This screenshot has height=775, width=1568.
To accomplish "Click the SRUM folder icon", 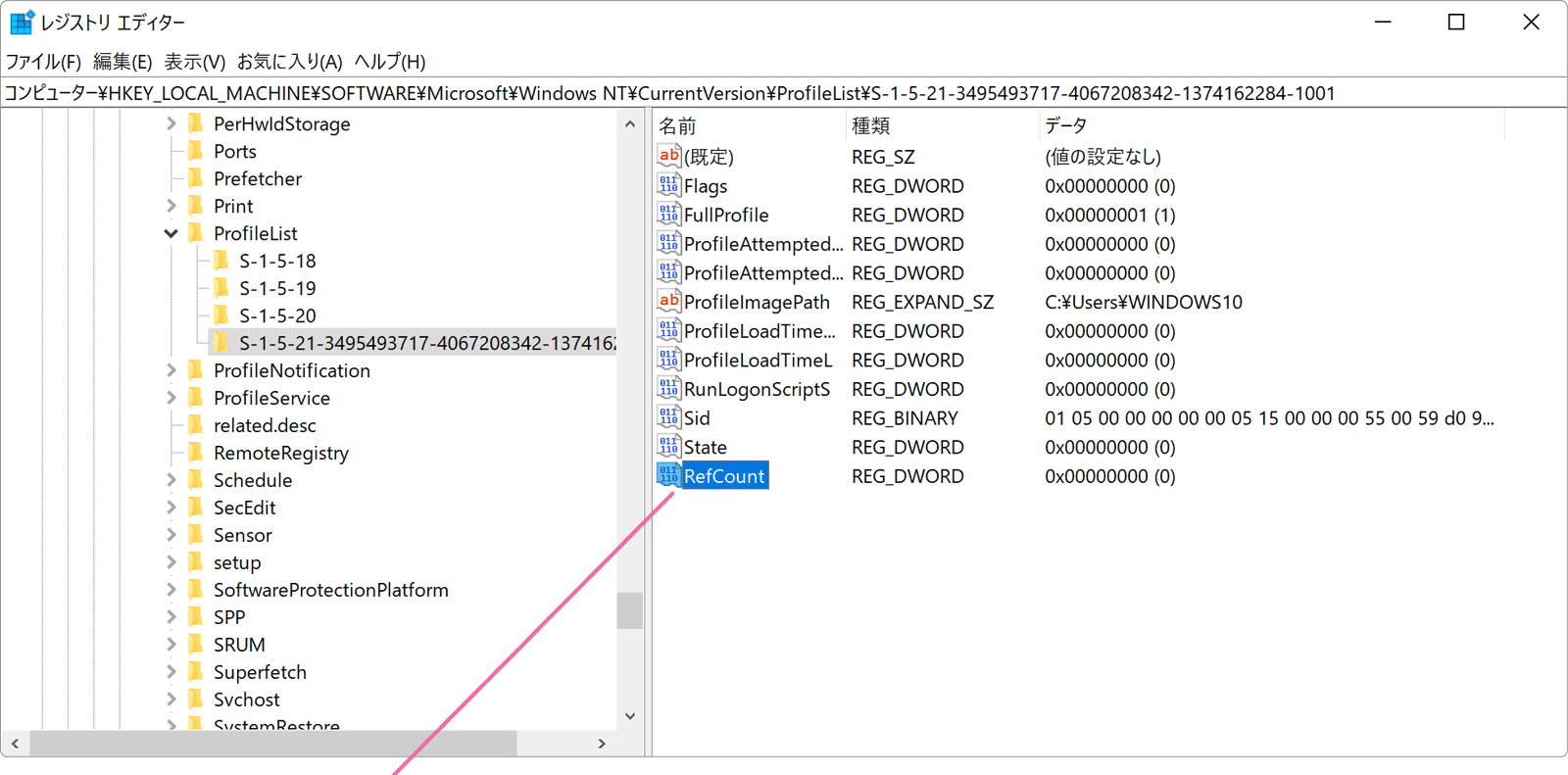I will tap(196, 645).
